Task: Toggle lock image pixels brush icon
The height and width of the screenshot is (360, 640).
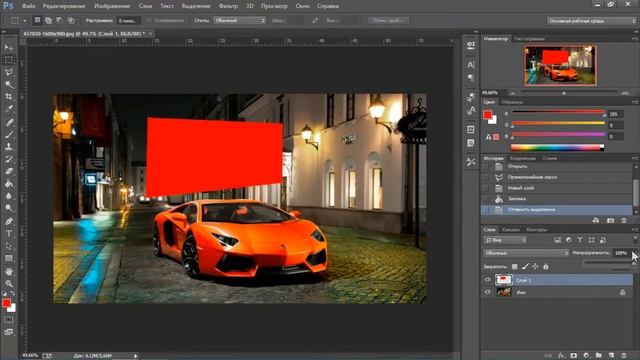Action: point(525,267)
